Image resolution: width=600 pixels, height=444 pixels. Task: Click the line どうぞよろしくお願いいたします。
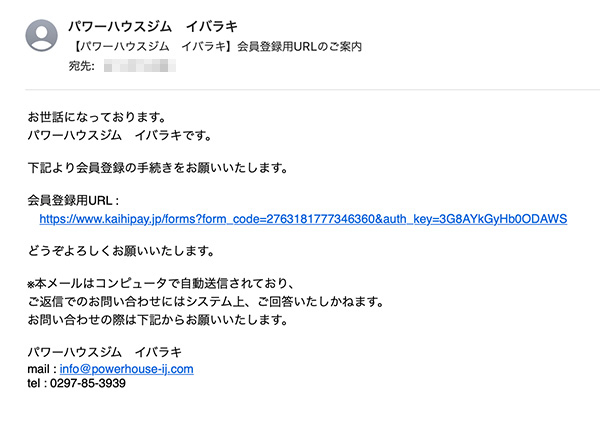coord(121,251)
